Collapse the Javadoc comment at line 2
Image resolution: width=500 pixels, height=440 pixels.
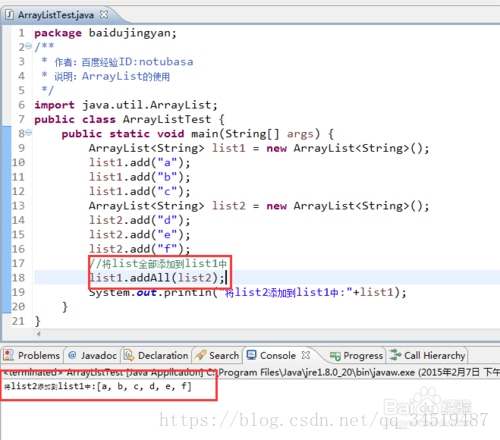pyautogui.click(x=29, y=46)
